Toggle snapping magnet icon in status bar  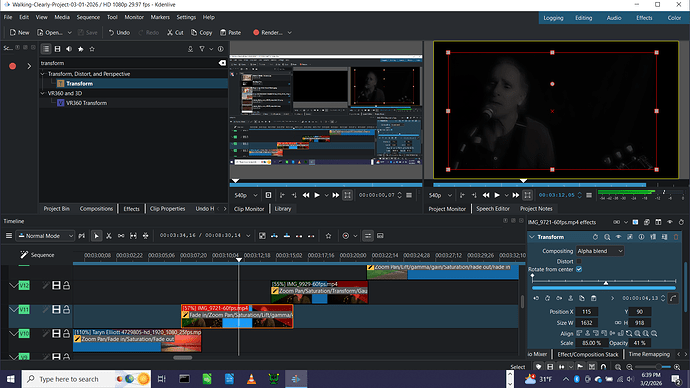pos(603,367)
